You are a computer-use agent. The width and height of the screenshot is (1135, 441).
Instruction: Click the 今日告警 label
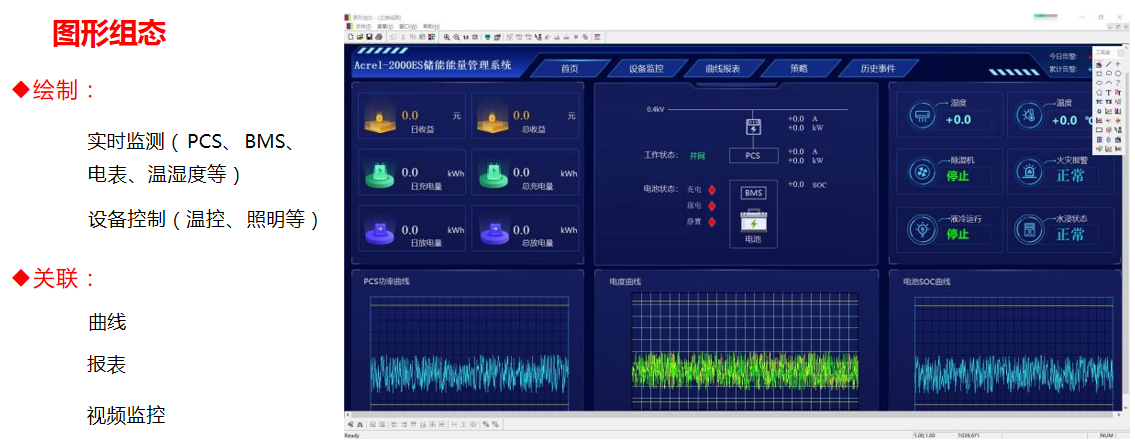coord(1063,56)
